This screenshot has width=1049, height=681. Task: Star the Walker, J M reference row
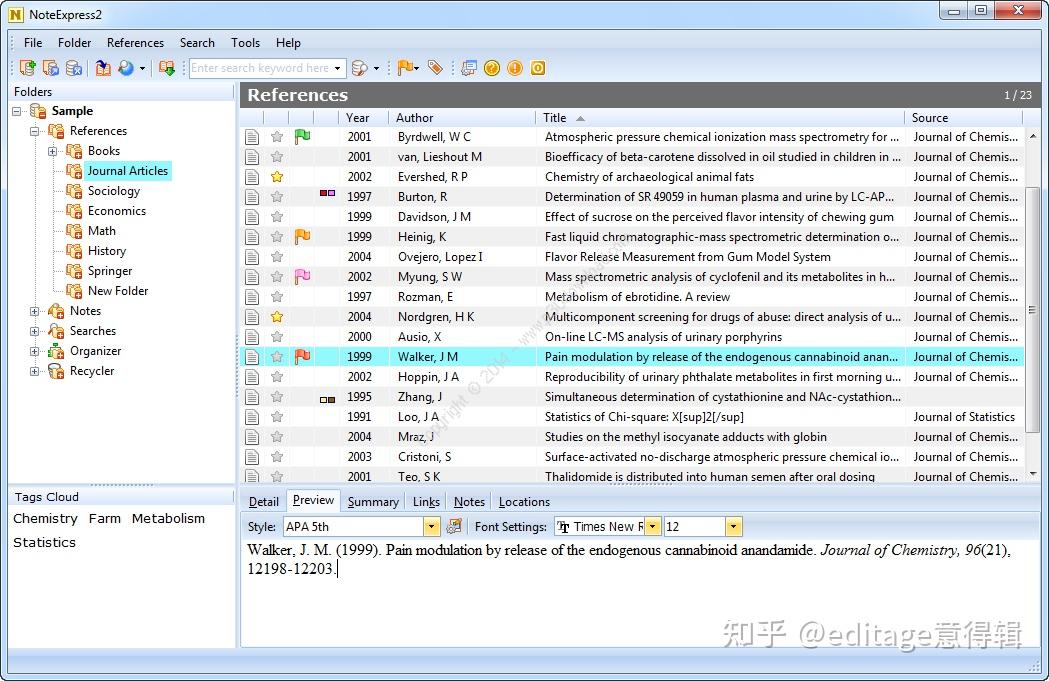276,356
